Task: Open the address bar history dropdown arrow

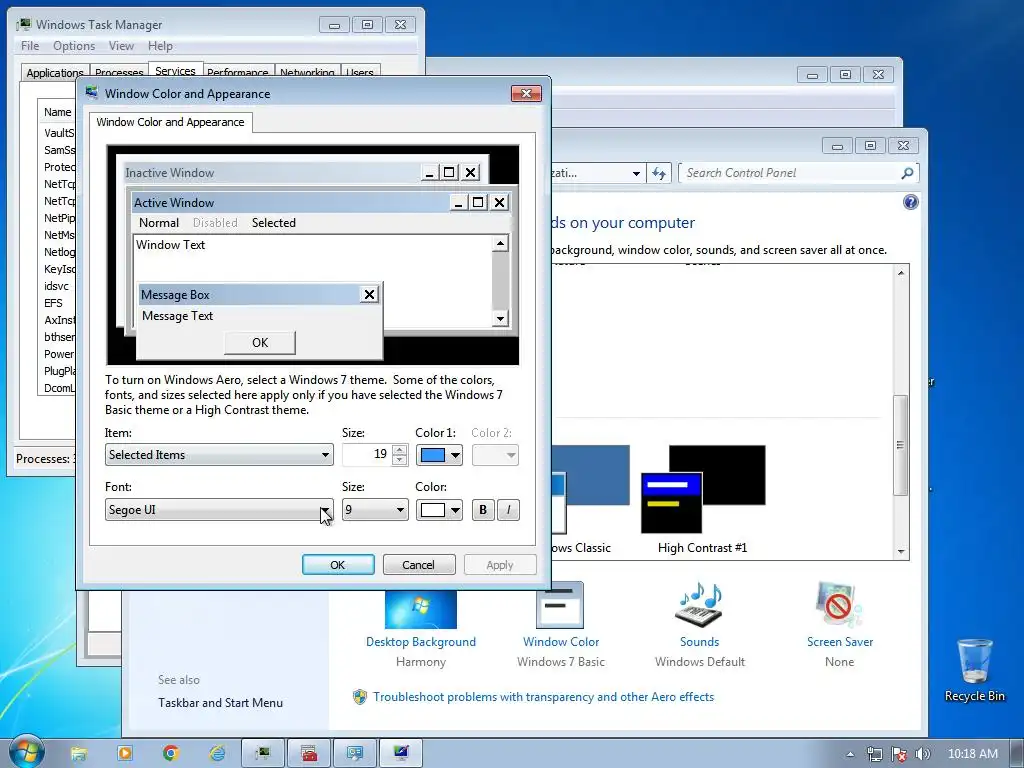Action: (x=636, y=174)
